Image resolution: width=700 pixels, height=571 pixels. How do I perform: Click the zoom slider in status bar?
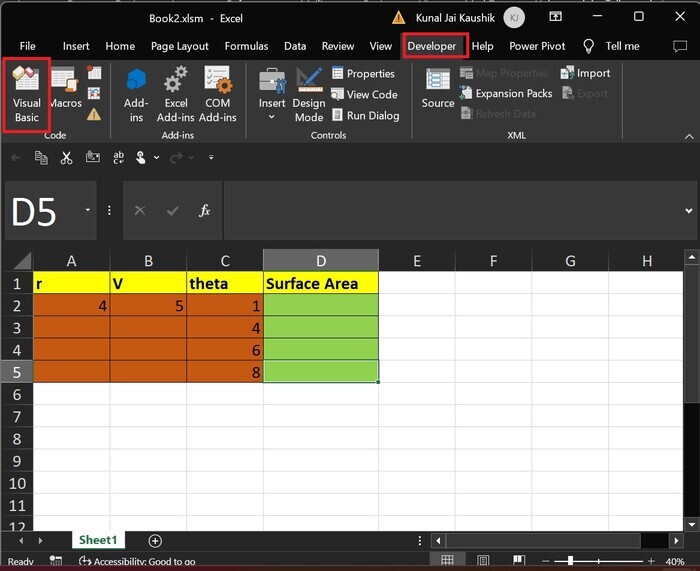(570, 561)
